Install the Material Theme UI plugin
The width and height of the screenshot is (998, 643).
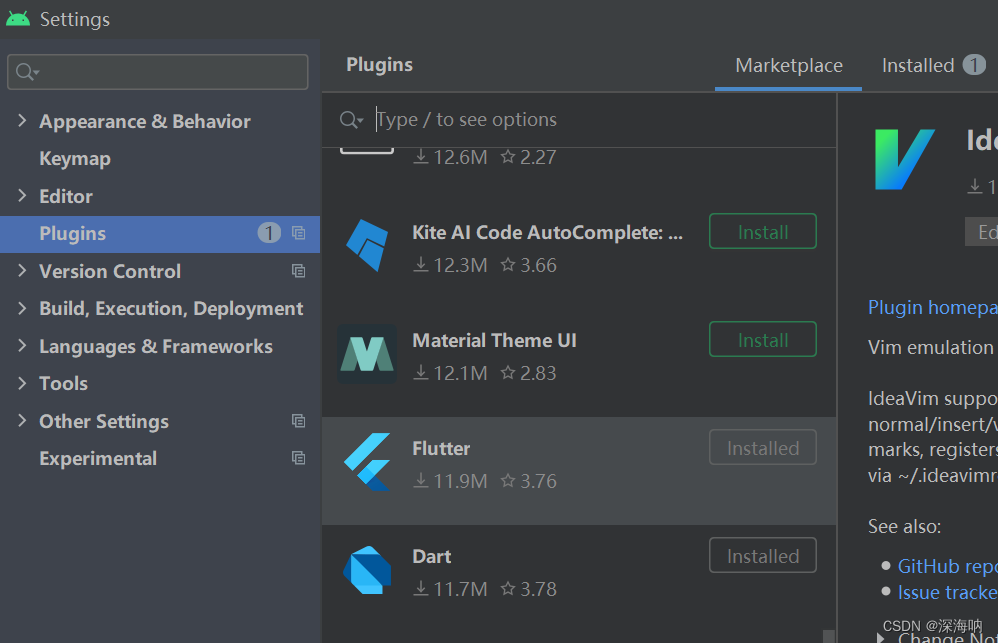pyautogui.click(x=763, y=340)
